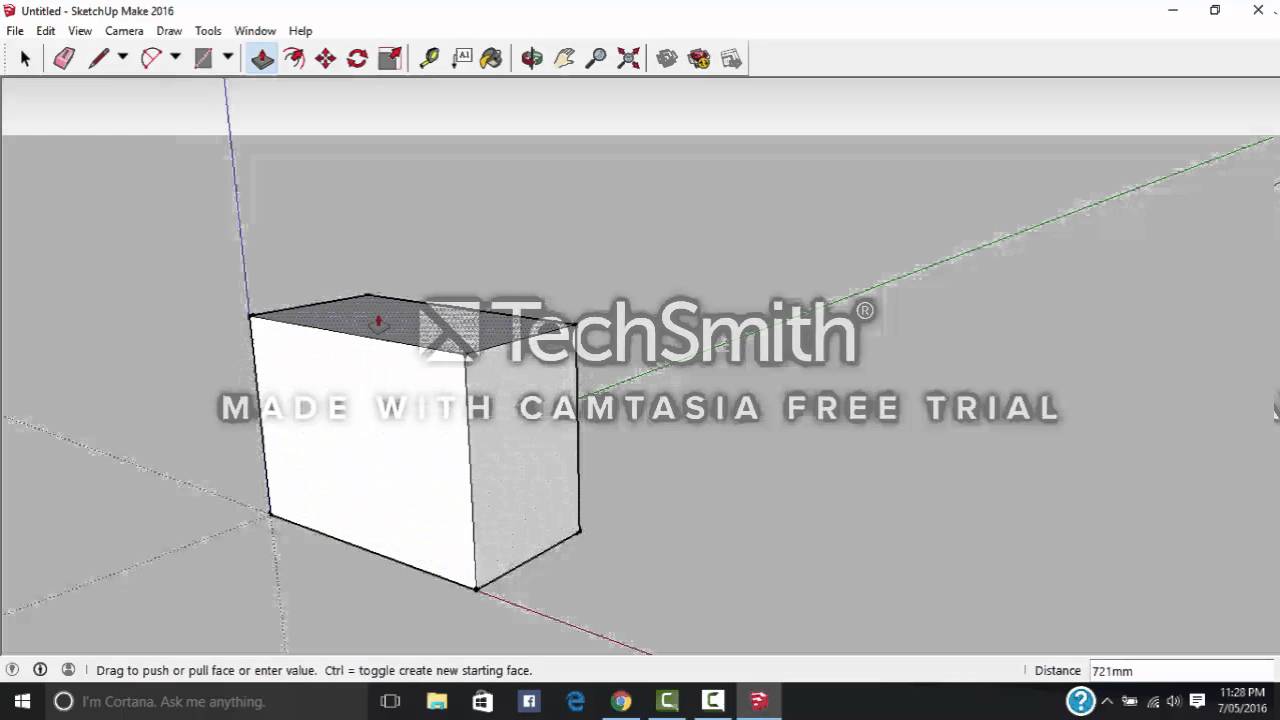Open the Tools menu
The height and width of the screenshot is (720, 1280).
[x=208, y=31]
